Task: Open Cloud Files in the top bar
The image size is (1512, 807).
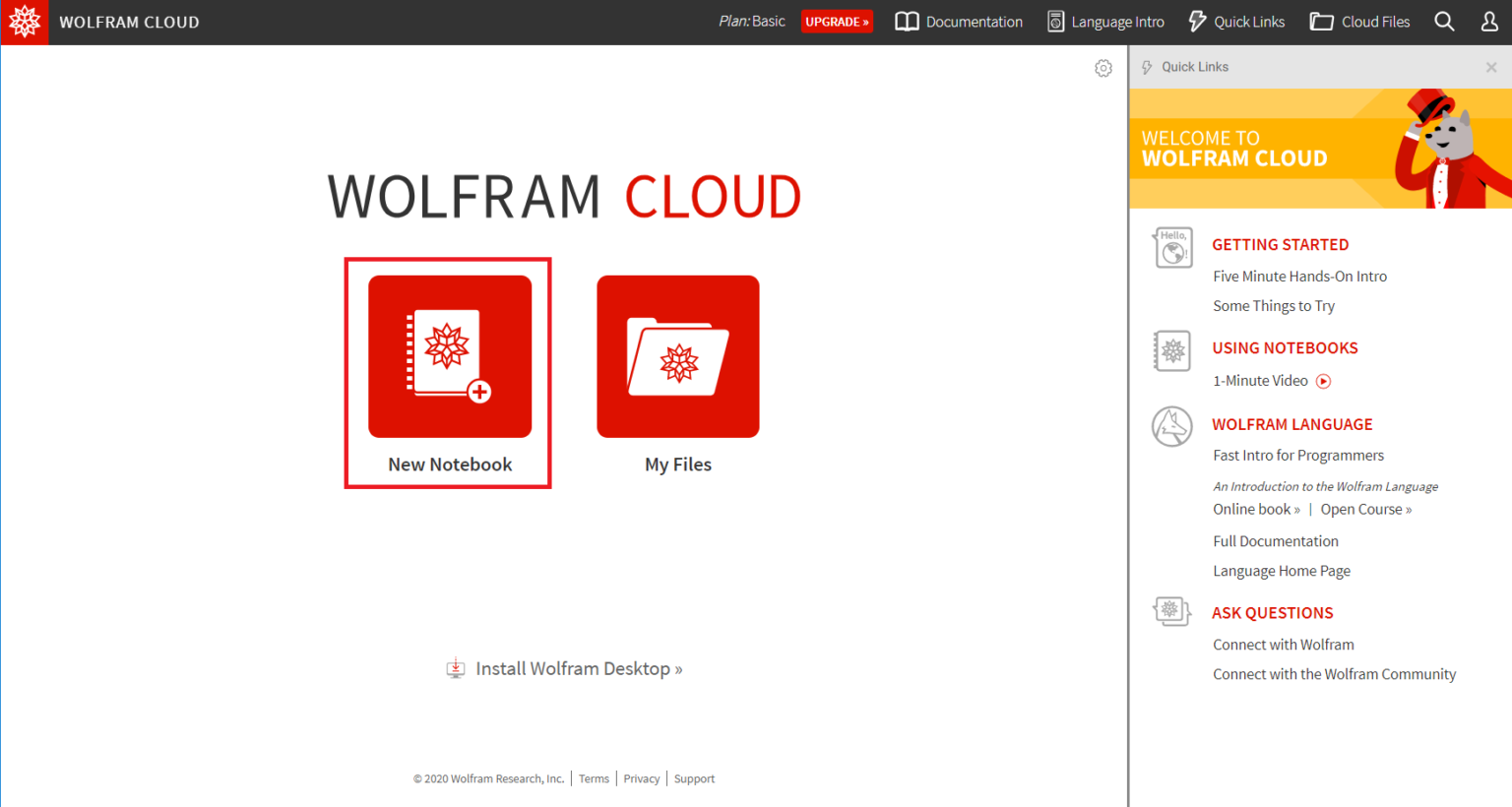Action: (1359, 22)
